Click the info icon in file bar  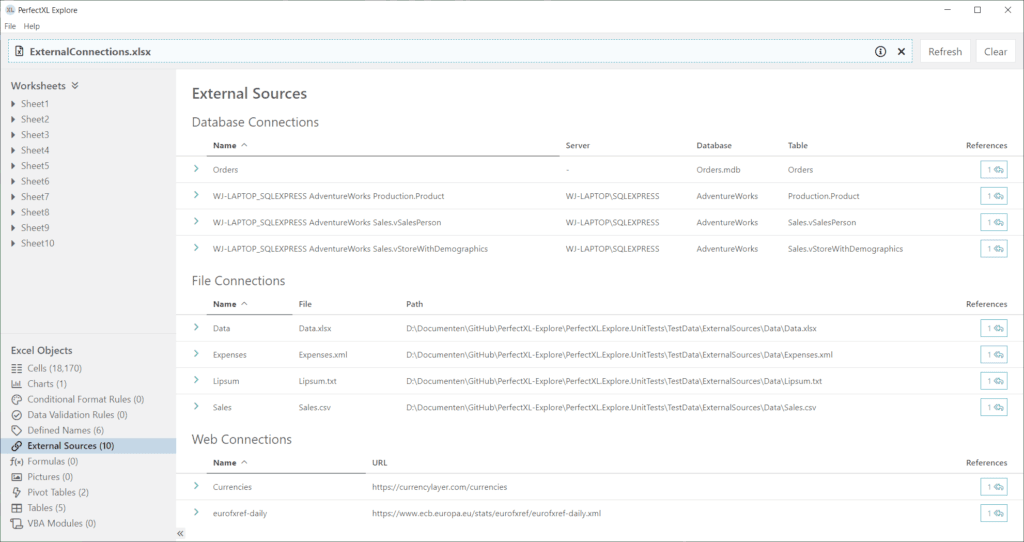[x=881, y=51]
